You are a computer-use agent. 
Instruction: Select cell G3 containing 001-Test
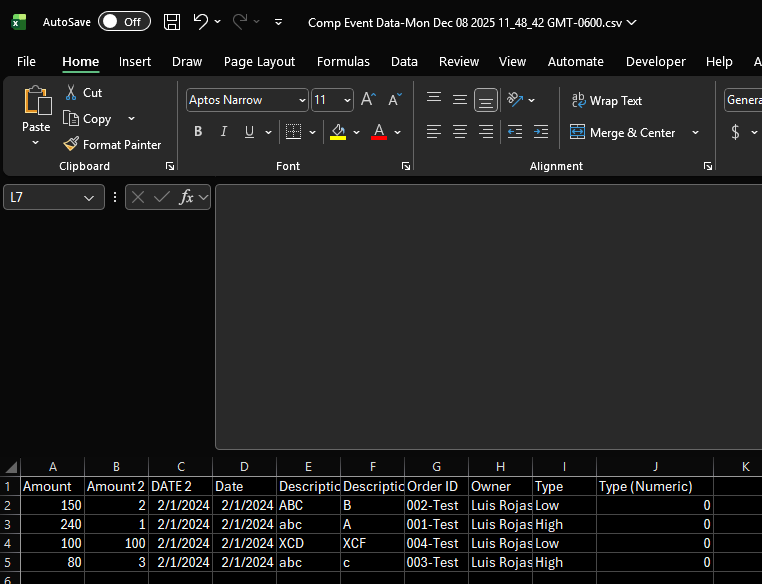coord(436,524)
